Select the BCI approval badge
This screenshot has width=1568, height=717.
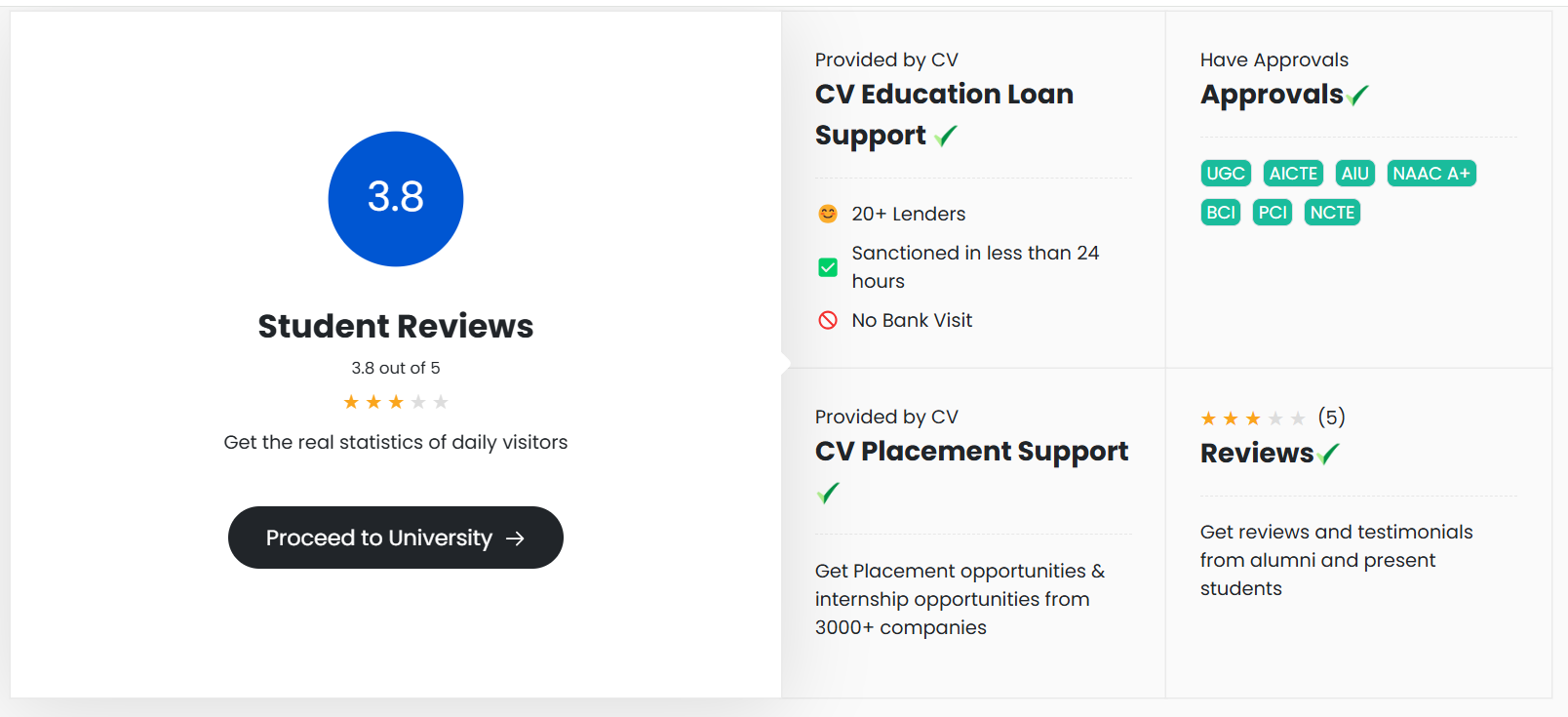[1221, 213]
